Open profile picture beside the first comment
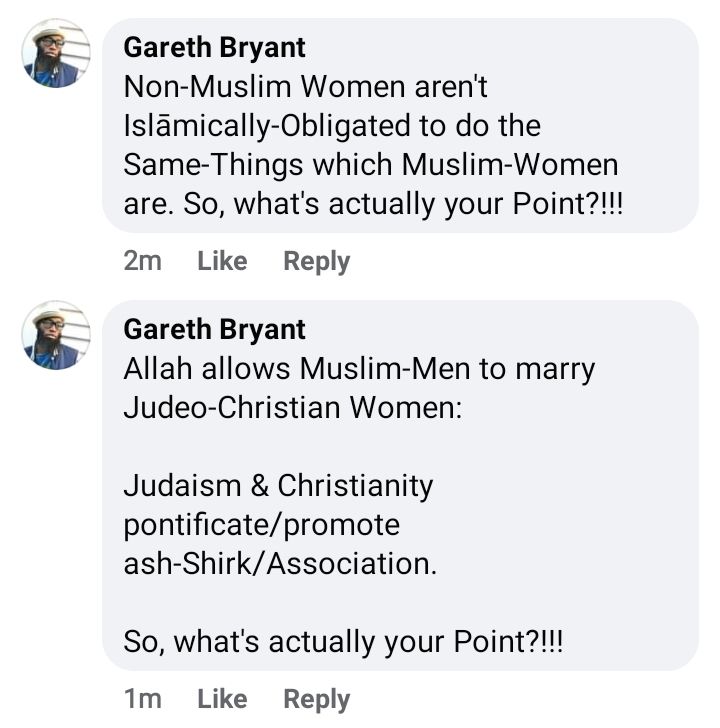This screenshot has width=720, height=728. 56,53
